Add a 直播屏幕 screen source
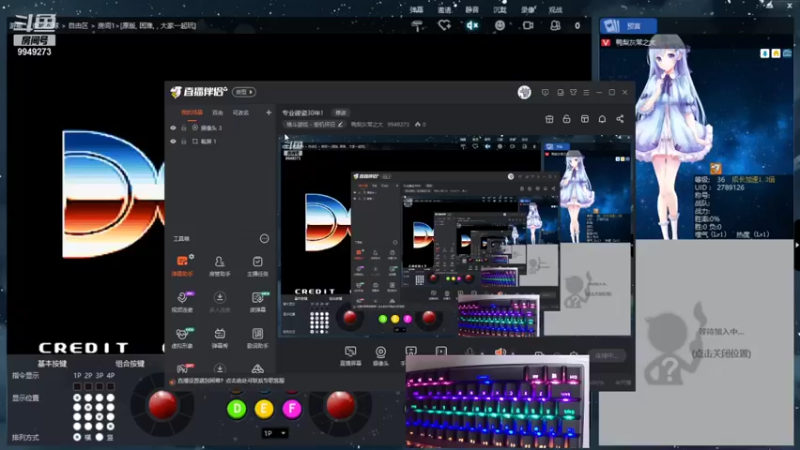Screen dimensions: 800x450 pos(351,356)
